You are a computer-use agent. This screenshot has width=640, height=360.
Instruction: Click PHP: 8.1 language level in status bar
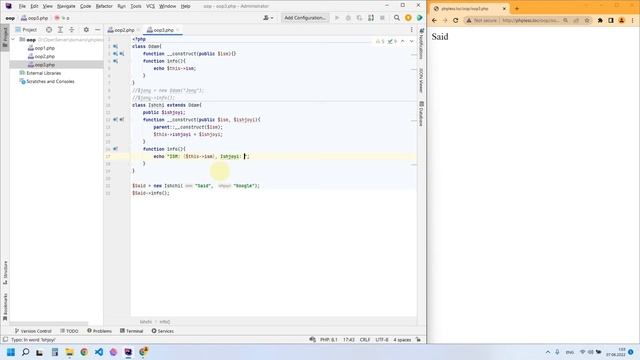[x=329, y=340]
